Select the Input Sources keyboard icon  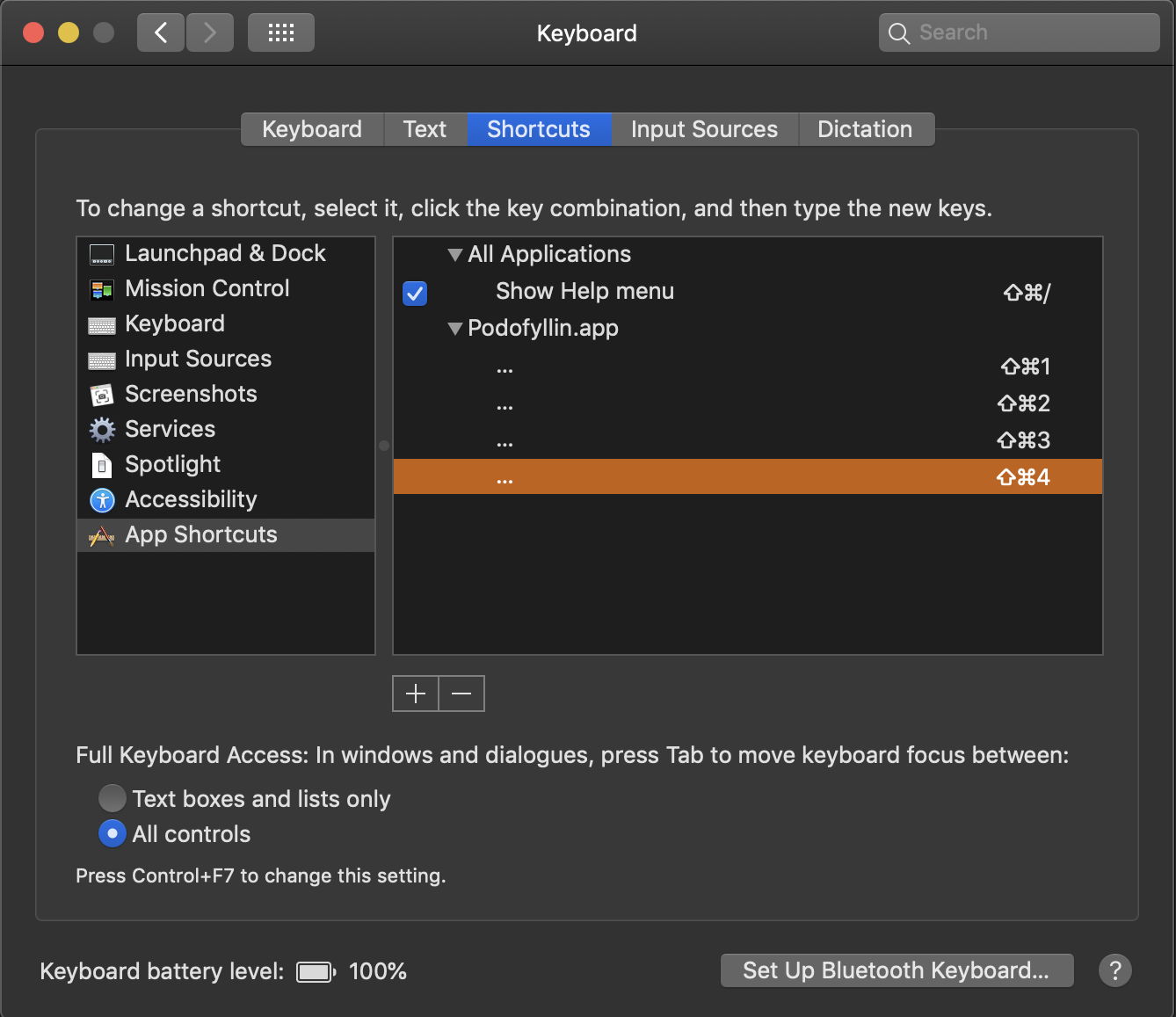102,360
